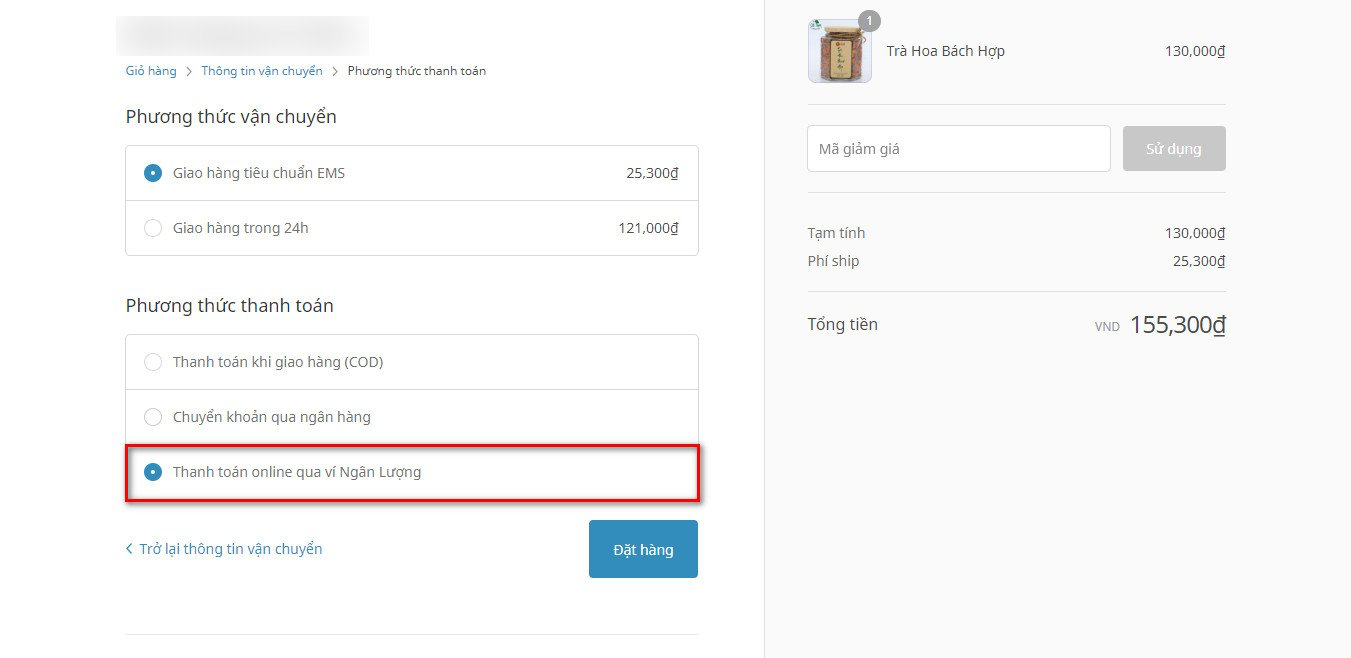Select the Giao hàng tiêu chuẩn EMS radio button

point(153,173)
